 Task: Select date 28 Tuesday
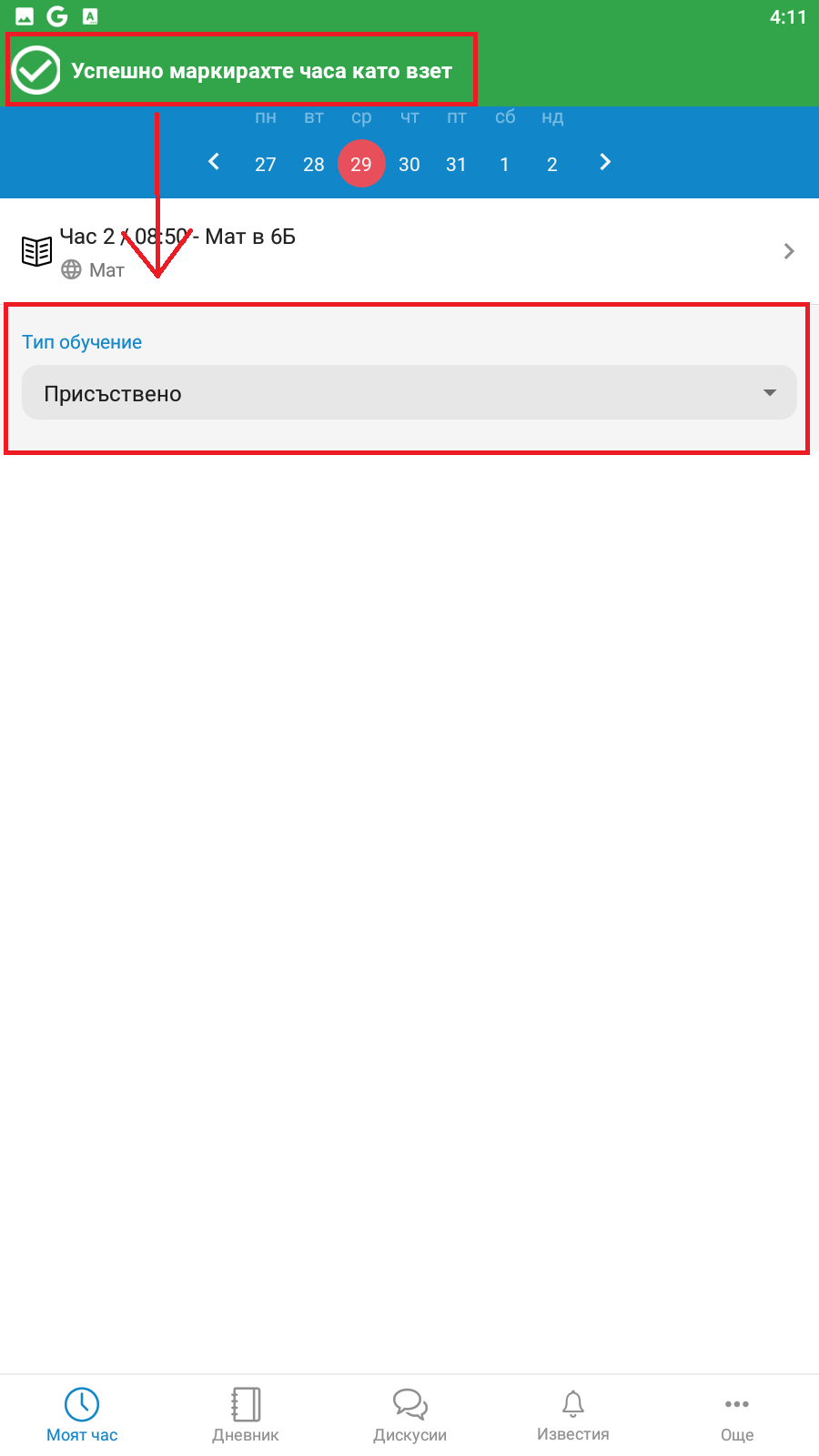click(314, 164)
